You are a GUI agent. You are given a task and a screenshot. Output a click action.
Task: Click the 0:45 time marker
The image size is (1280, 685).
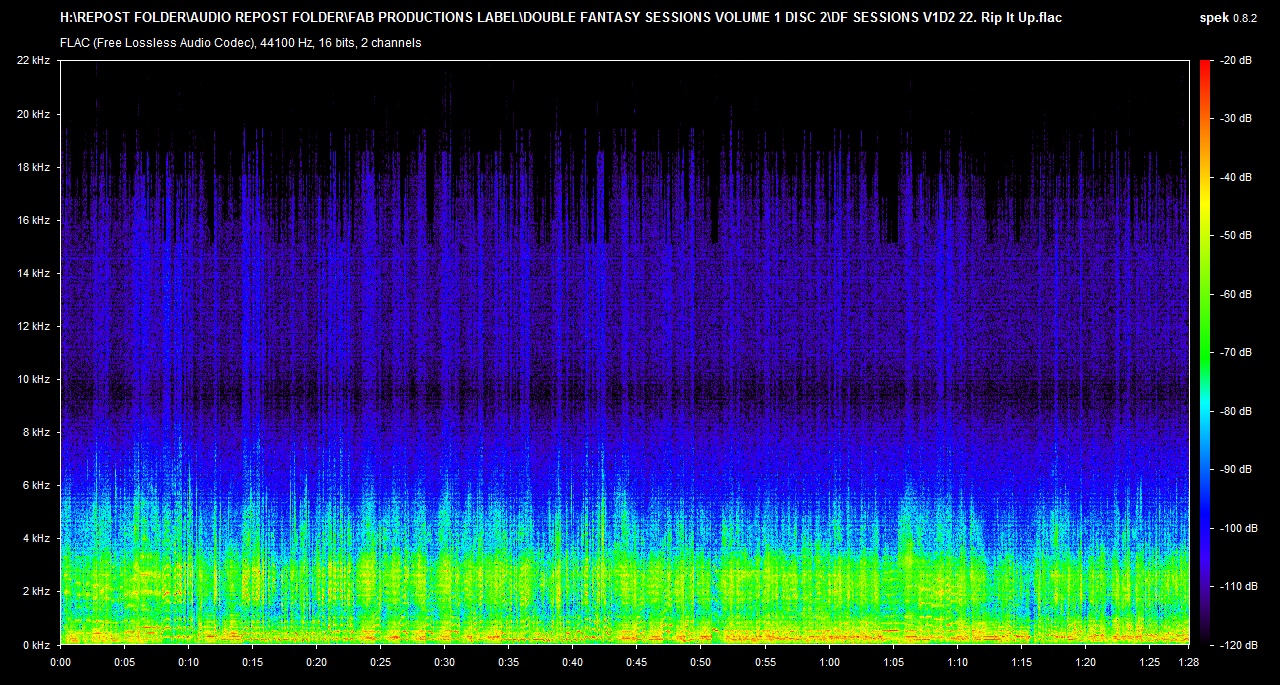637,663
